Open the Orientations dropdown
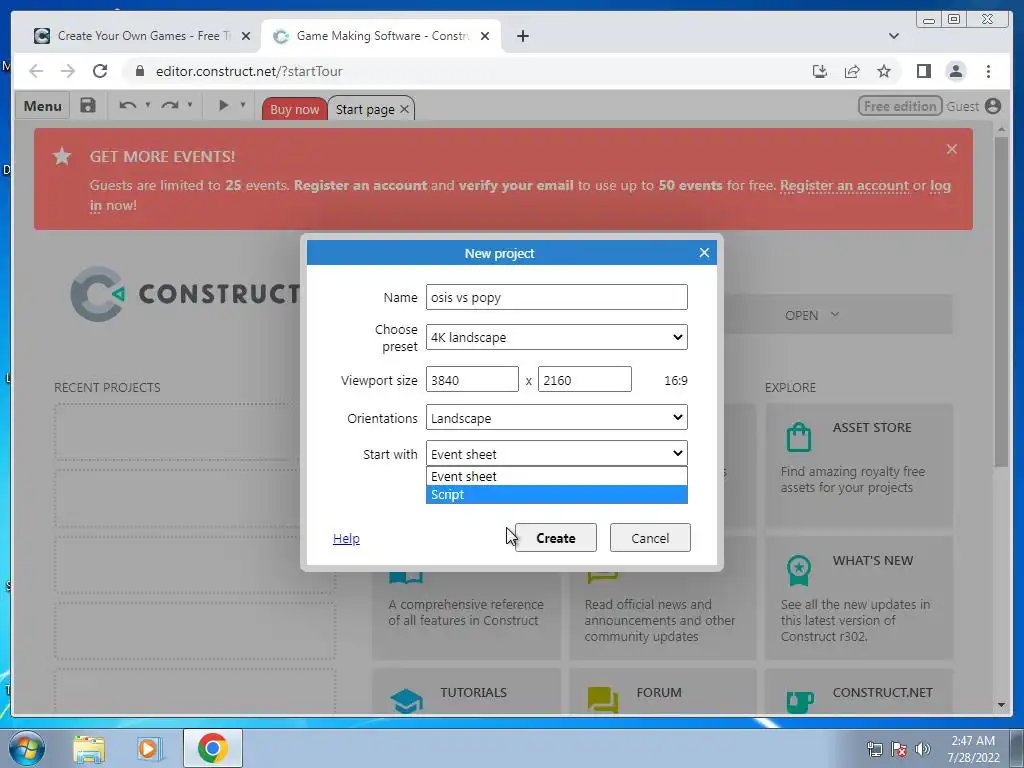This screenshot has width=1024, height=768. (x=556, y=417)
